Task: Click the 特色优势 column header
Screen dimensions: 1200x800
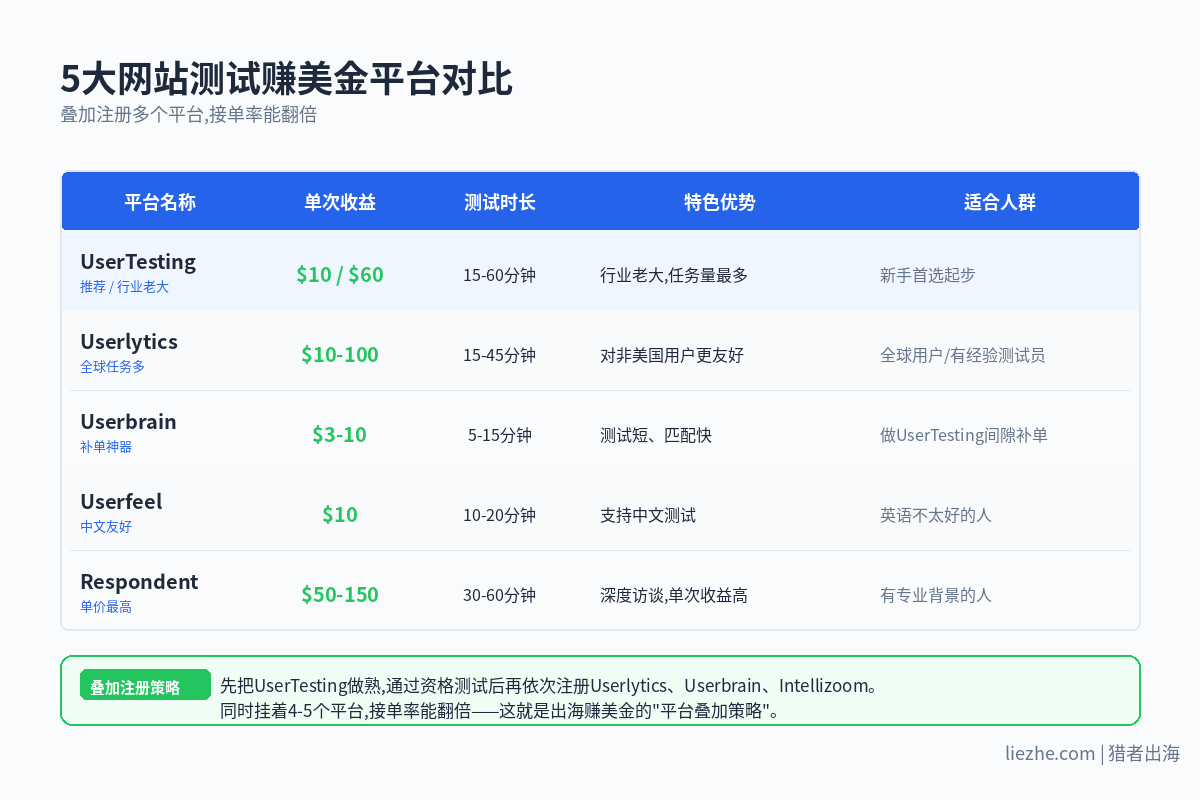Action: pyautogui.click(x=720, y=202)
